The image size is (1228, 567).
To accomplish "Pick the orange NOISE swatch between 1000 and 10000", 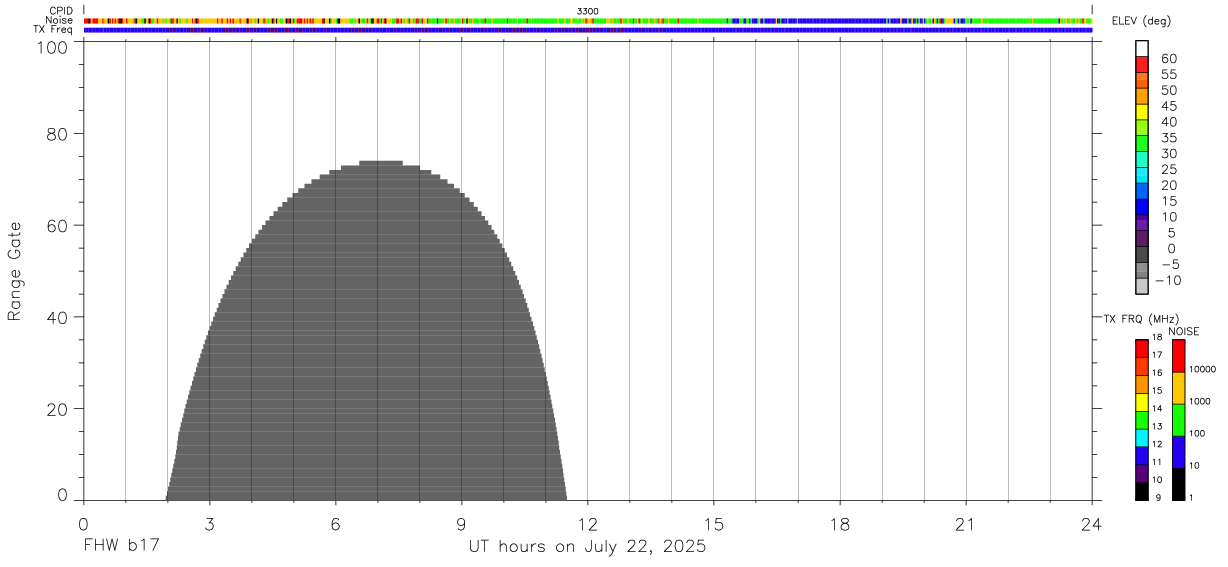I will pos(1178,388).
